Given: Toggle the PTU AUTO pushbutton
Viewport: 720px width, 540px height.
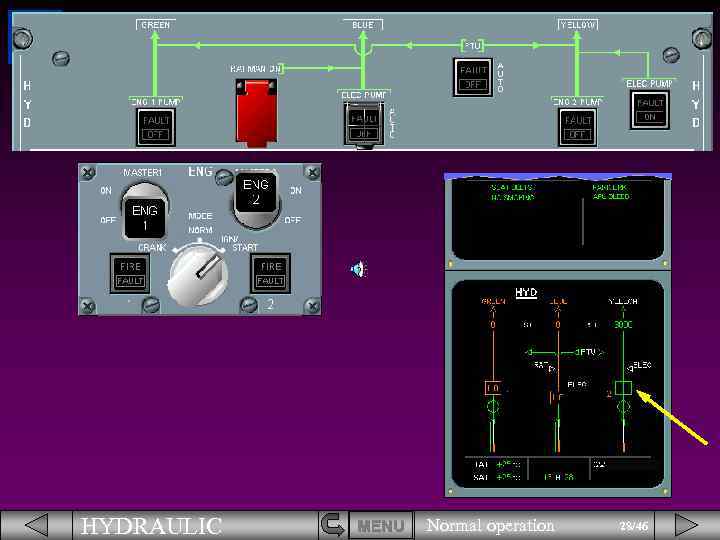Looking at the screenshot, I should pyautogui.click(x=473, y=77).
